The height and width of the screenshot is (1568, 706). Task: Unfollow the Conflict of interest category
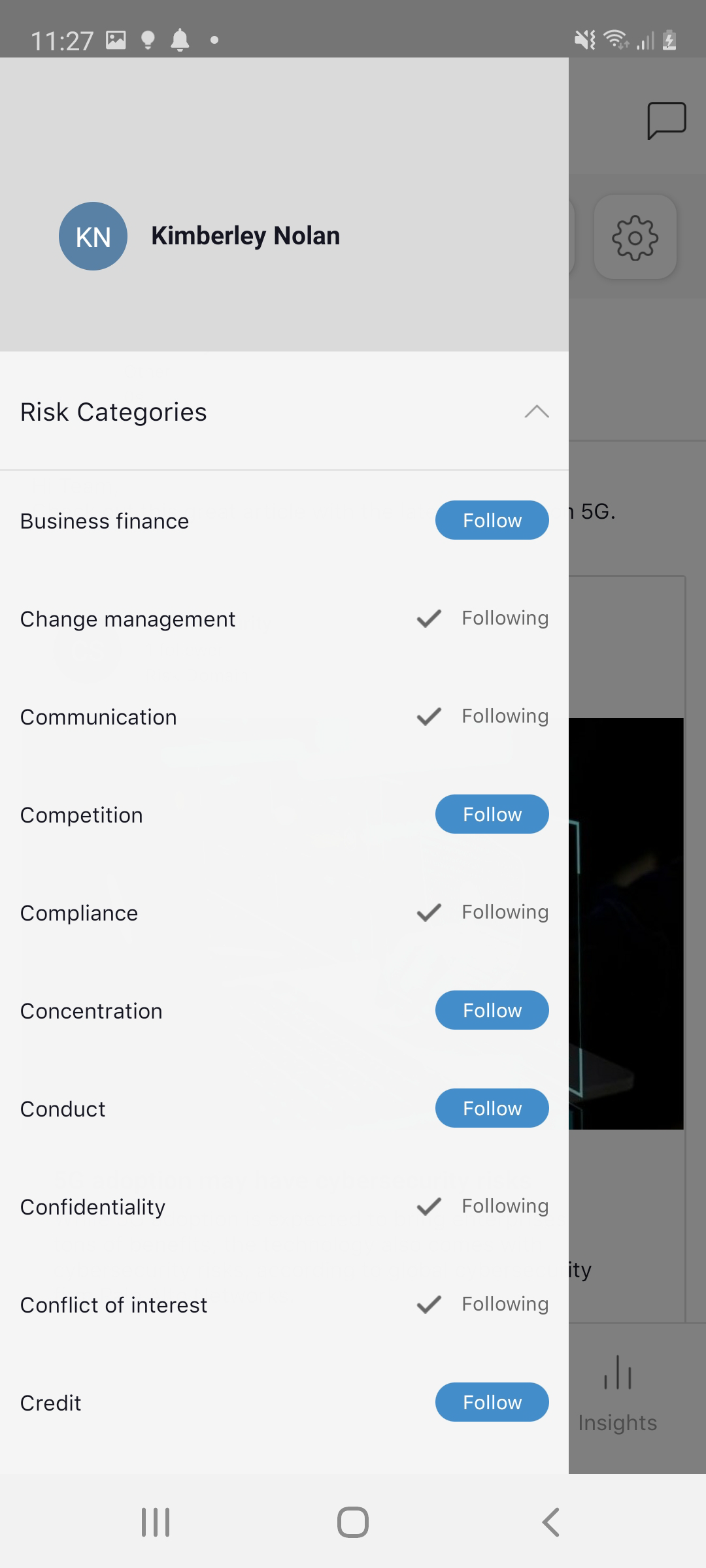482,1304
